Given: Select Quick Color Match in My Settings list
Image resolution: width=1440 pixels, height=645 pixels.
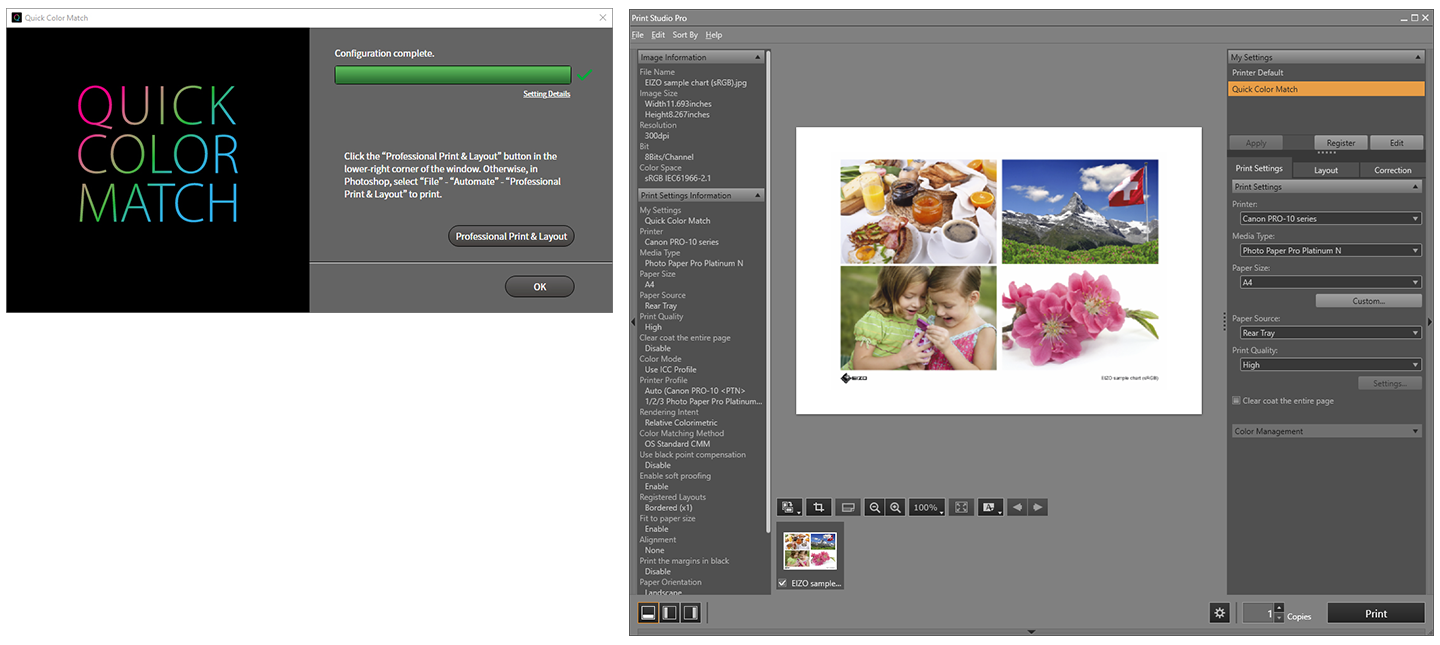Looking at the screenshot, I should tap(1326, 89).
